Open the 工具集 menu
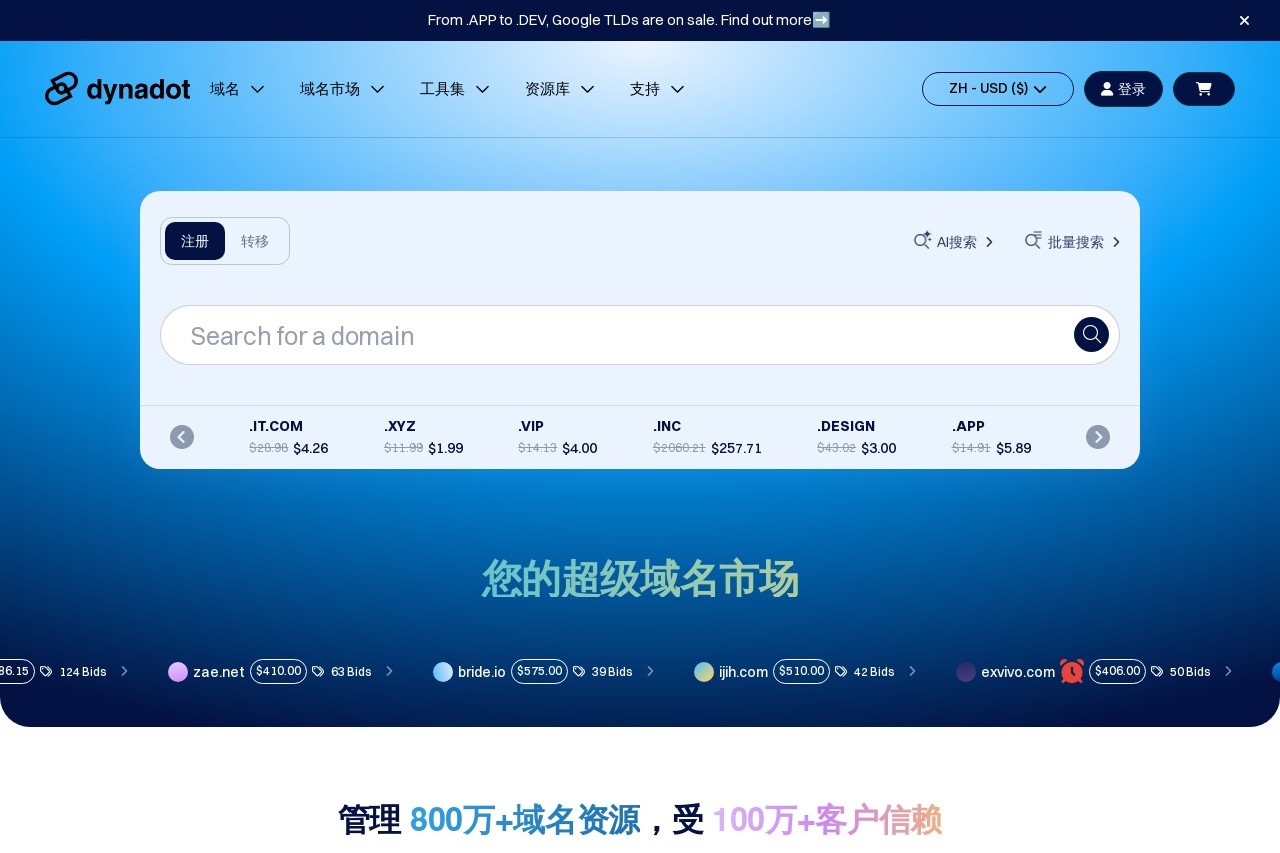The image size is (1280, 853). 454,89
